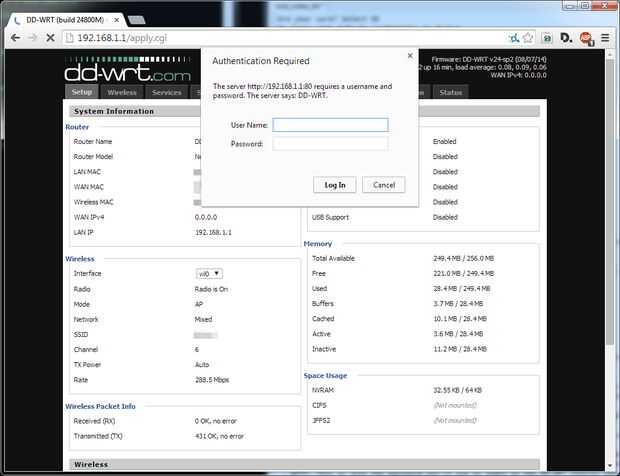
Task: Open the Wireless tab
Action: click(122, 92)
